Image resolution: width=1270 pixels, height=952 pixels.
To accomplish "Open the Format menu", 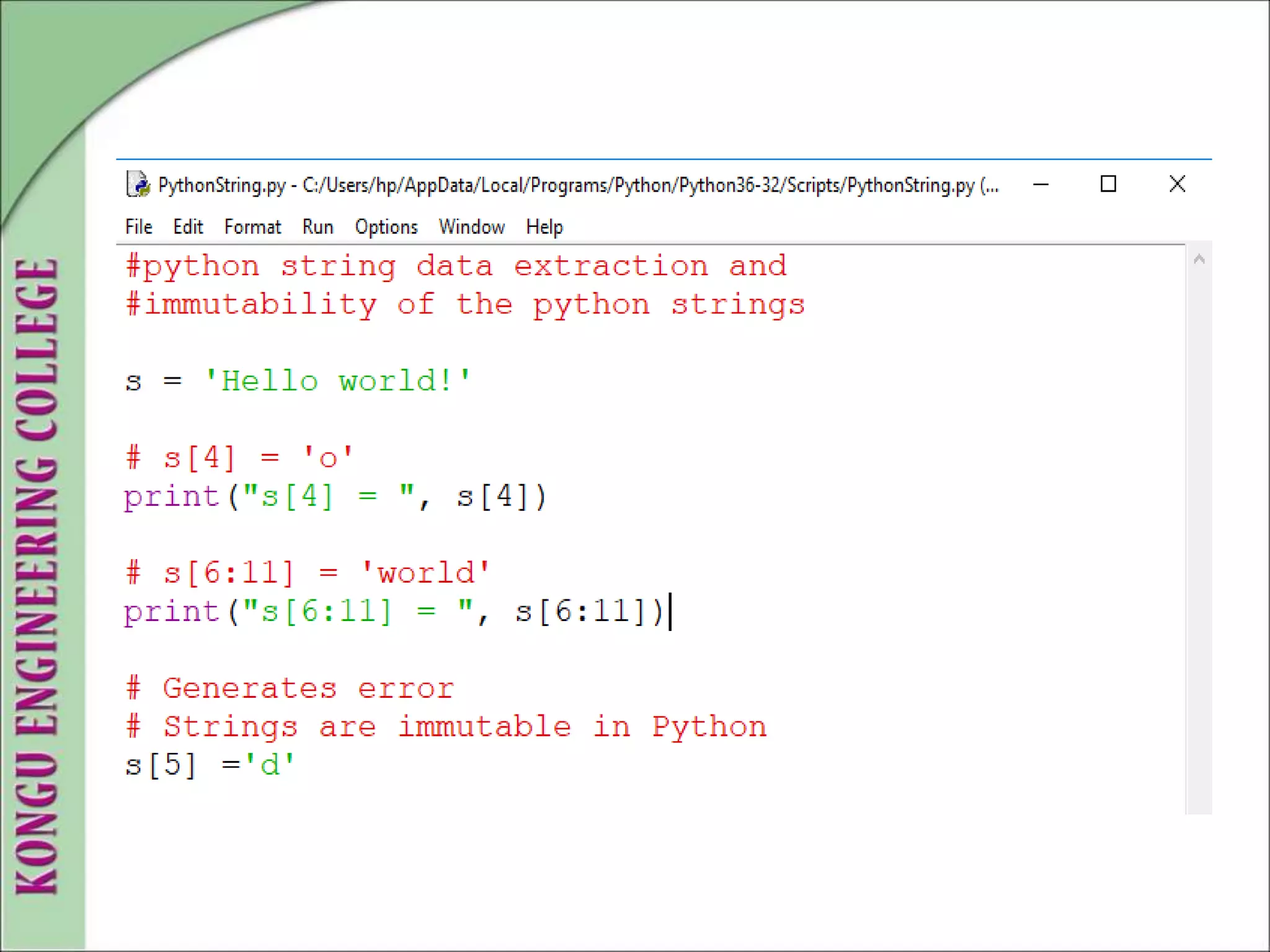I will pyautogui.click(x=252, y=227).
